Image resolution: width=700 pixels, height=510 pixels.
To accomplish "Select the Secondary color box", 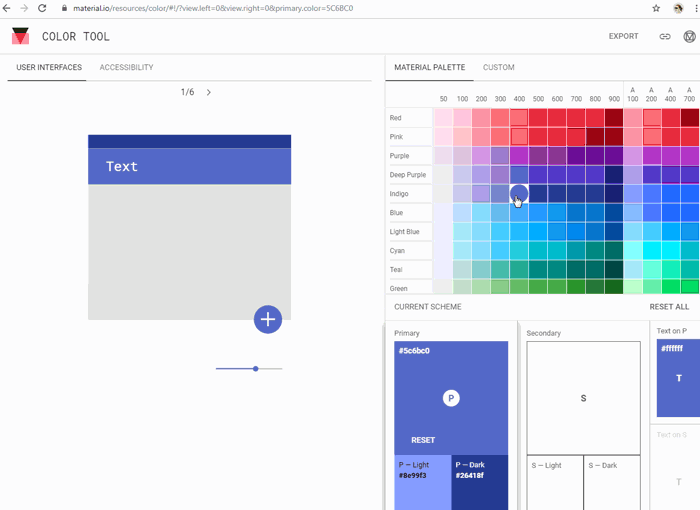I will [x=583, y=398].
